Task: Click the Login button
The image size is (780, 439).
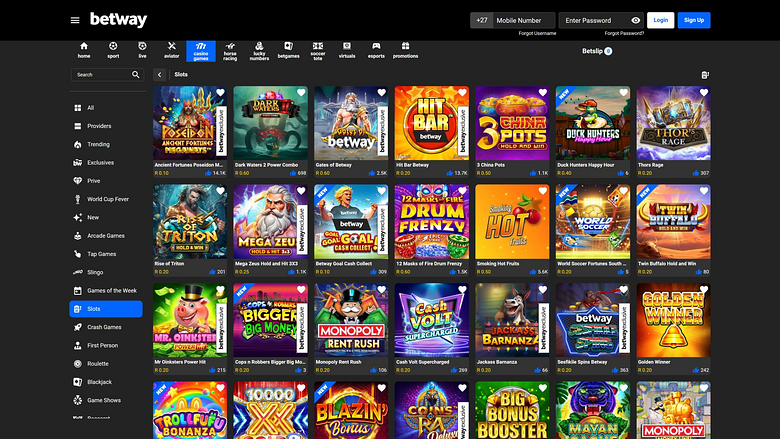Action: 661,20
